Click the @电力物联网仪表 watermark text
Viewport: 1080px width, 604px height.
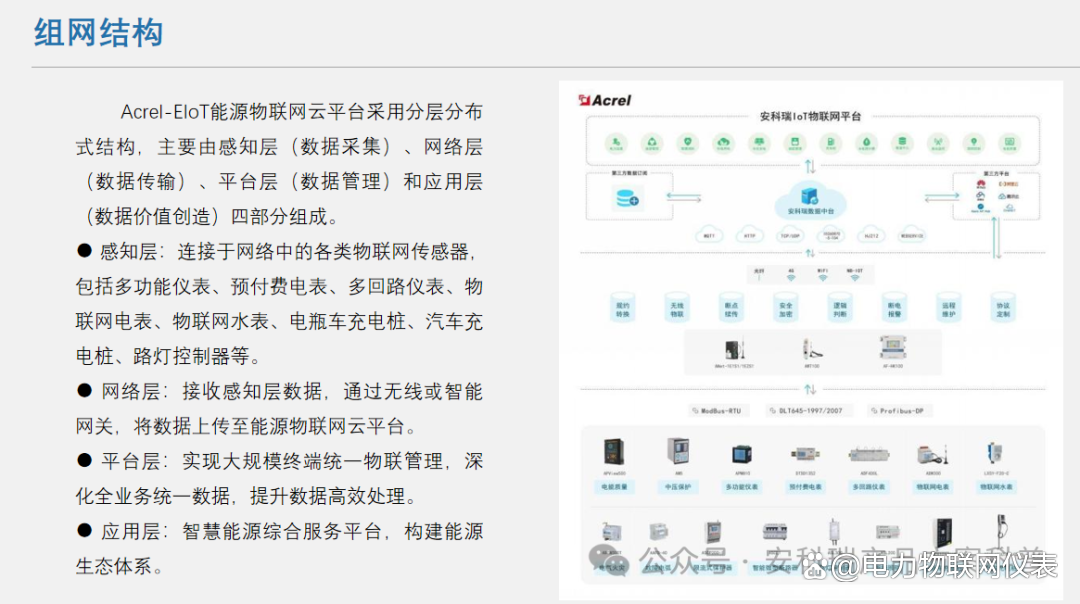944,565
